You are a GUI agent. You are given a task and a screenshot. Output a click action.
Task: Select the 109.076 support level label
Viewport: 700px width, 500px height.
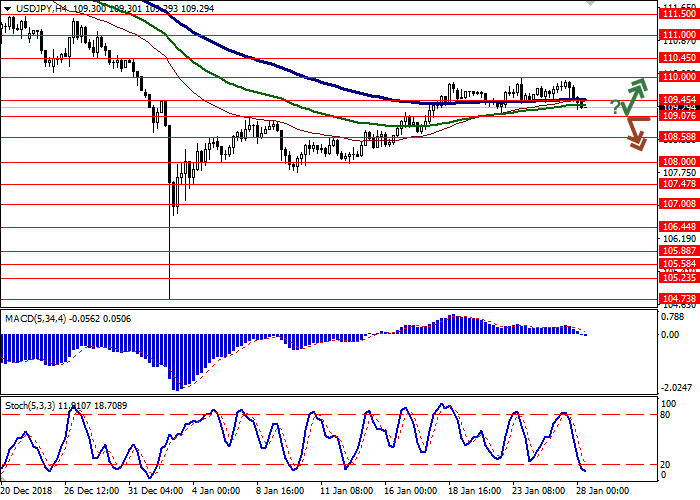pyautogui.click(x=678, y=116)
